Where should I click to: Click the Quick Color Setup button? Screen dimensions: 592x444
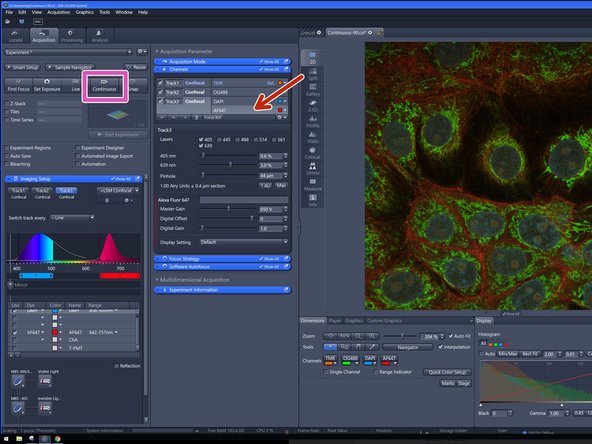(447, 372)
